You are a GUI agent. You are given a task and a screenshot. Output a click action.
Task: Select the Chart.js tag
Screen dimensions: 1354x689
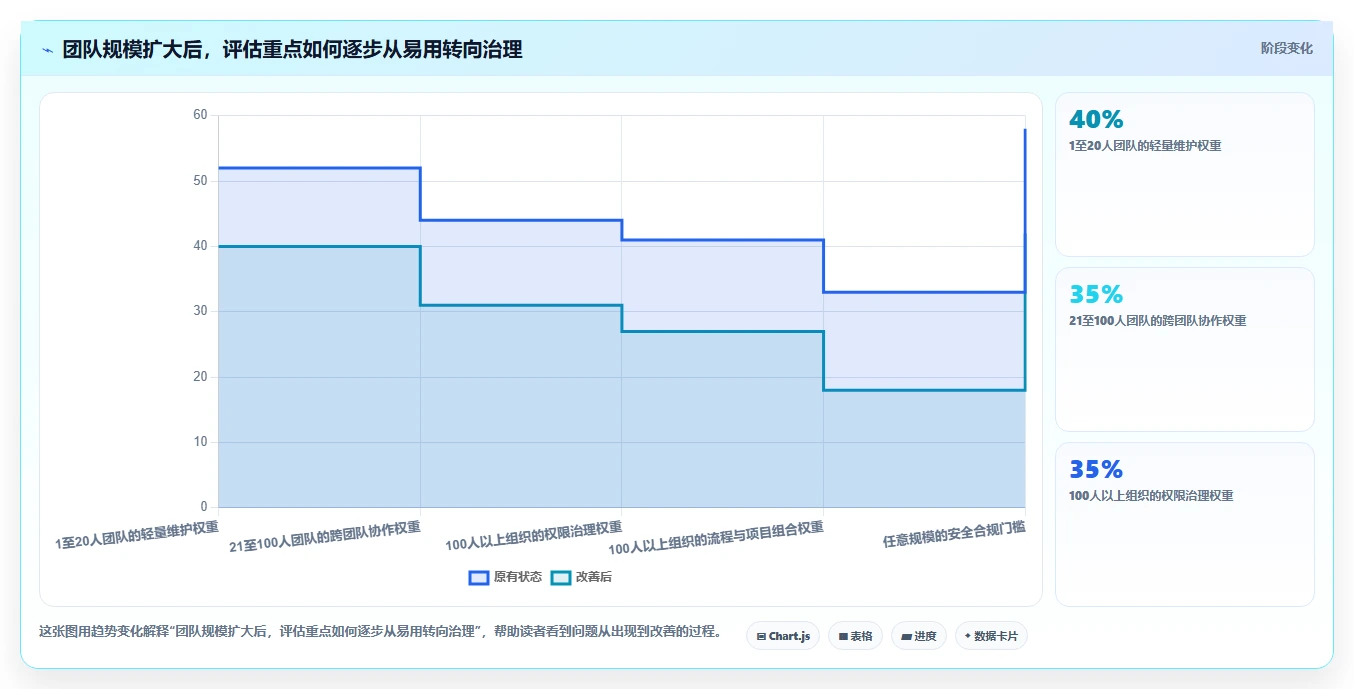pos(783,636)
